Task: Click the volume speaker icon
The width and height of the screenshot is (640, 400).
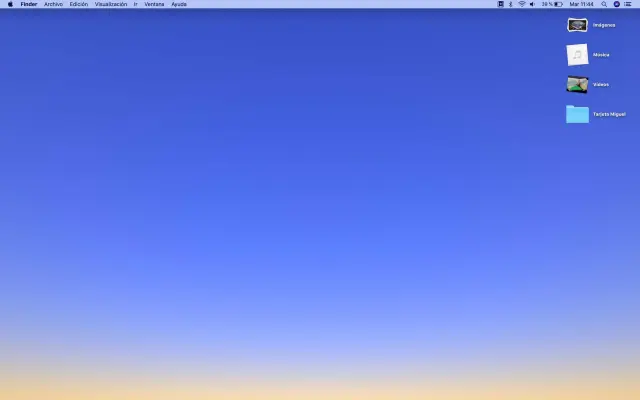Action: pyautogui.click(x=532, y=4)
